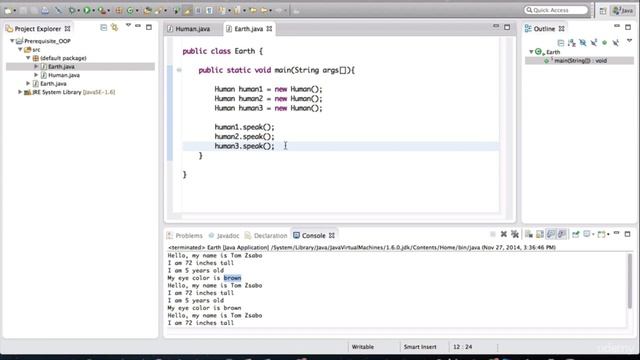Toggle Hide Static Members in Outline
640x360 pixels.
point(593,42)
